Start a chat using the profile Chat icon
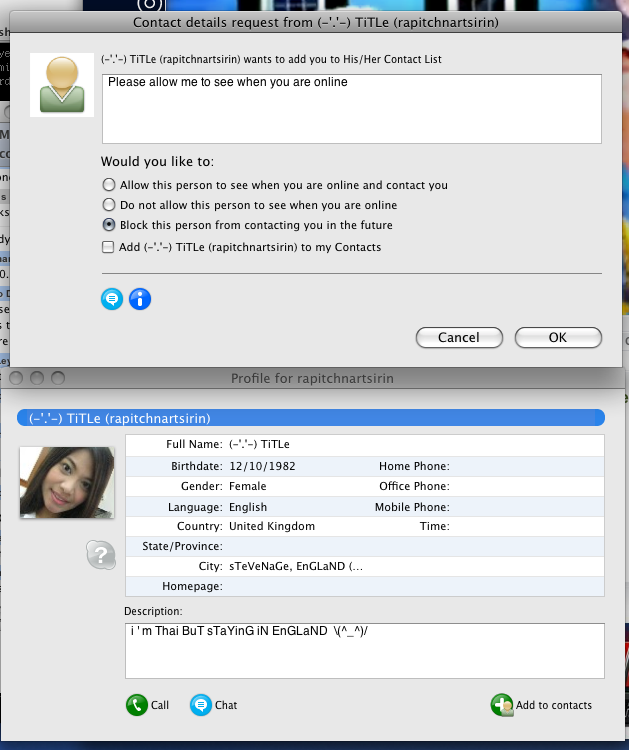Image resolution: width=629 pixels, height=750 pixels. click(201, 705)
